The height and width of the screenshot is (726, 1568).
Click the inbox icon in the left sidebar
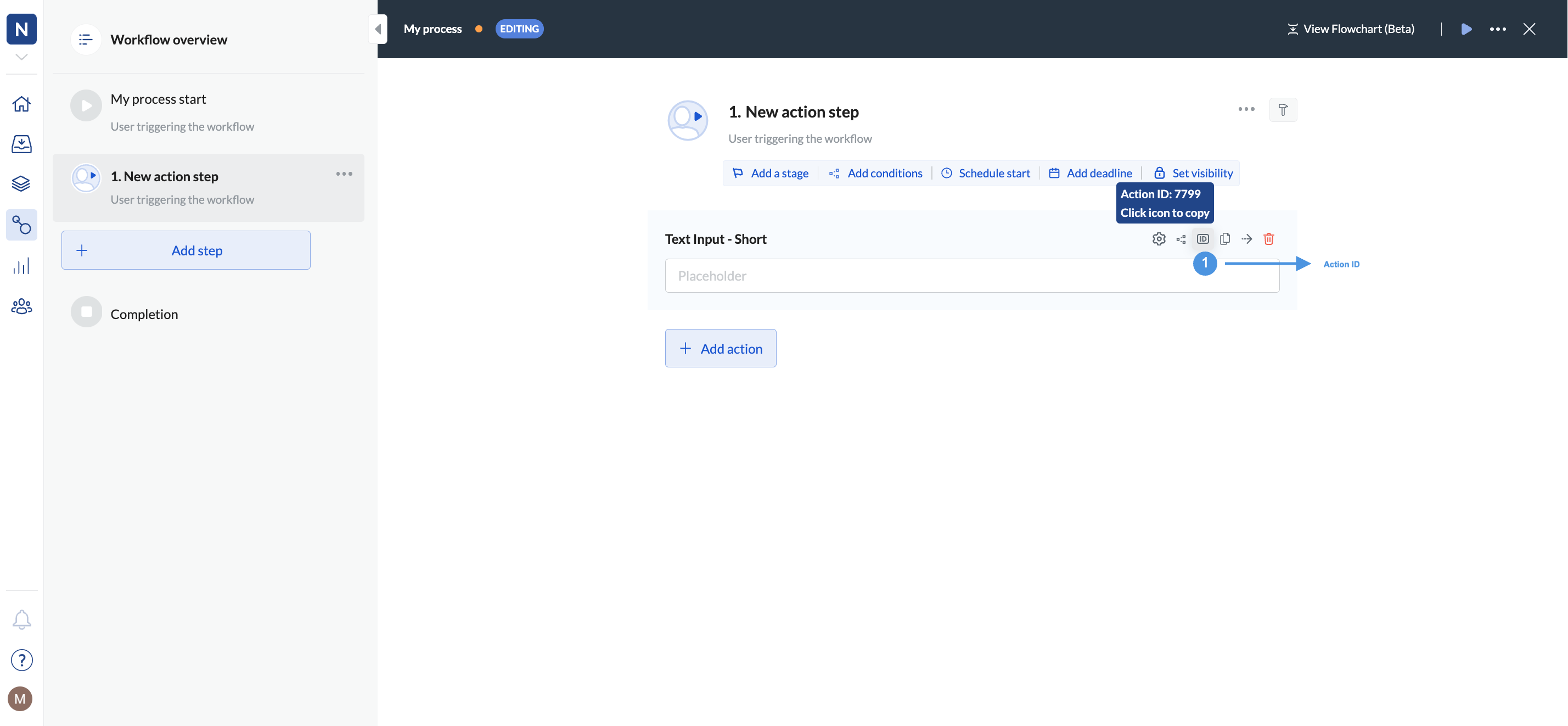pyautogui.click(x=21, y=144)
